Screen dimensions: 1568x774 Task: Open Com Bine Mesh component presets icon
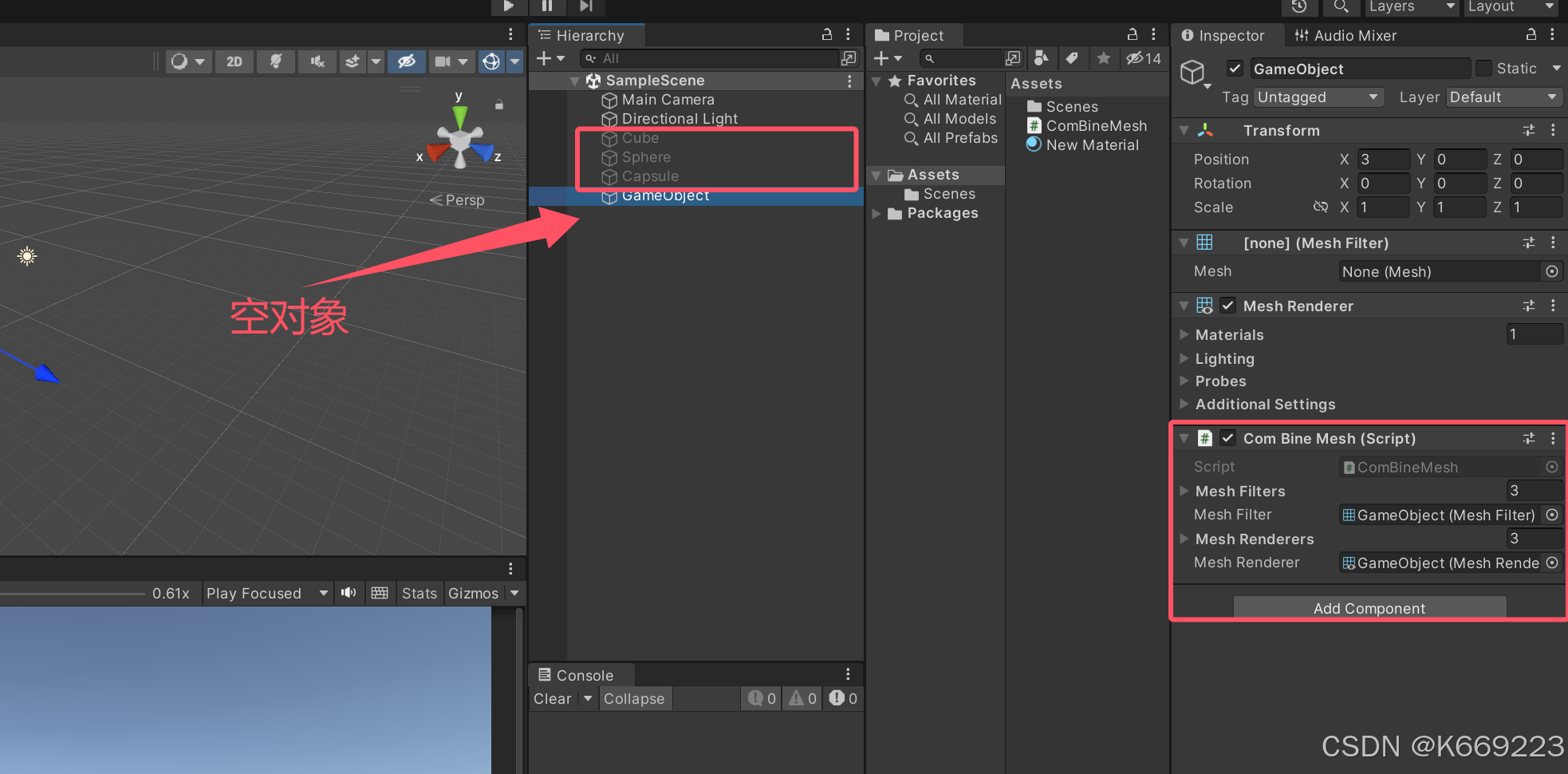(1529, 438)
